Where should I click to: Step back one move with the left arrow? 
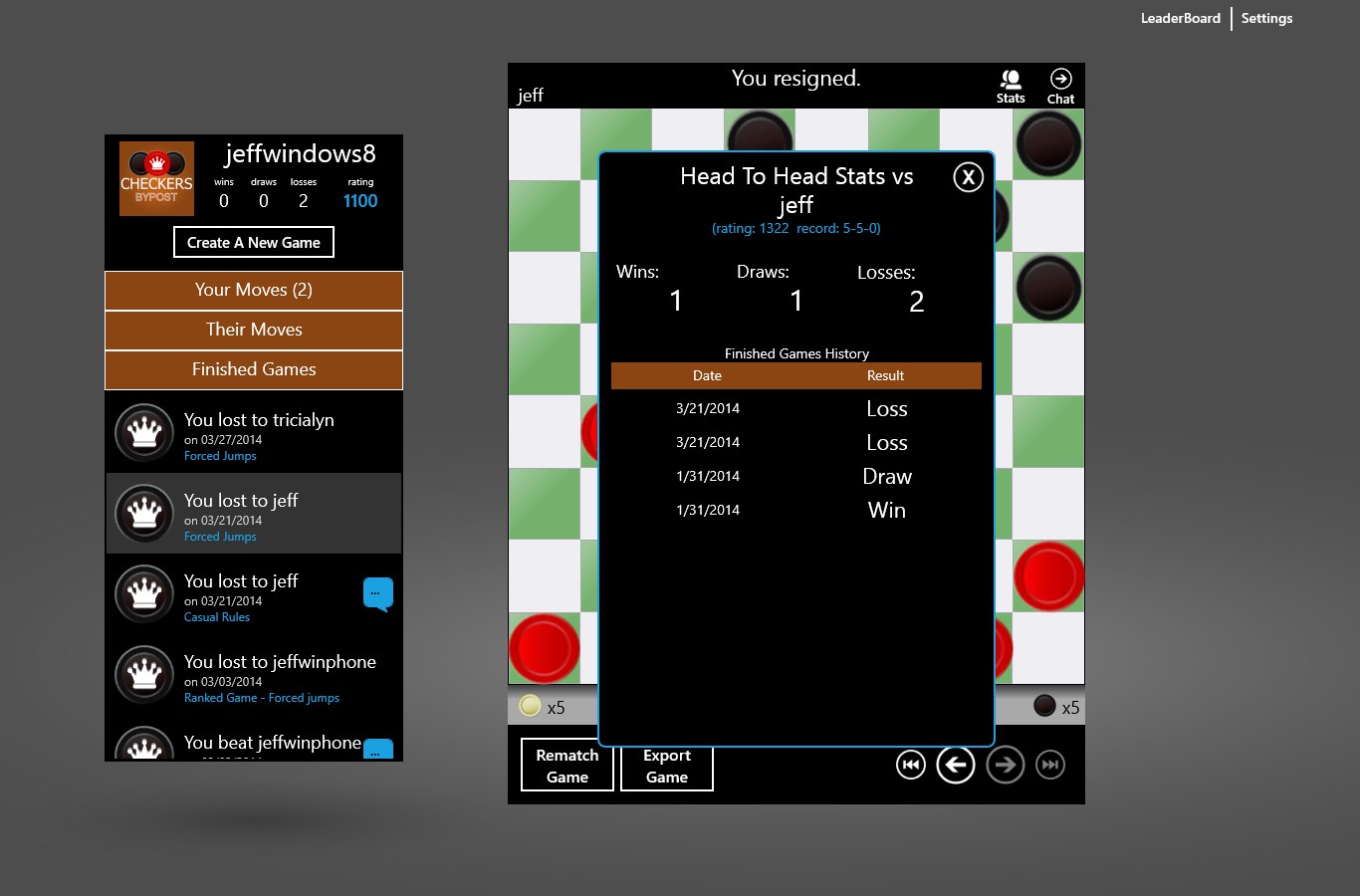pos(955,764)
